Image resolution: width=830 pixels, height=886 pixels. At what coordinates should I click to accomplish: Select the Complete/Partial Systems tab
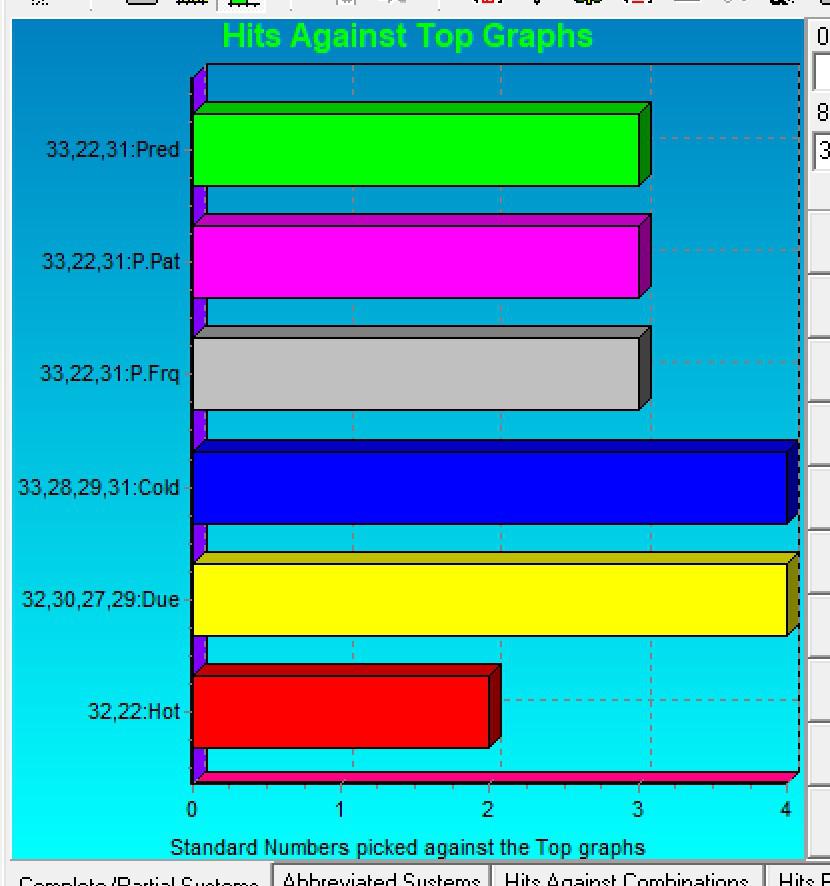(x=139, y=880)
